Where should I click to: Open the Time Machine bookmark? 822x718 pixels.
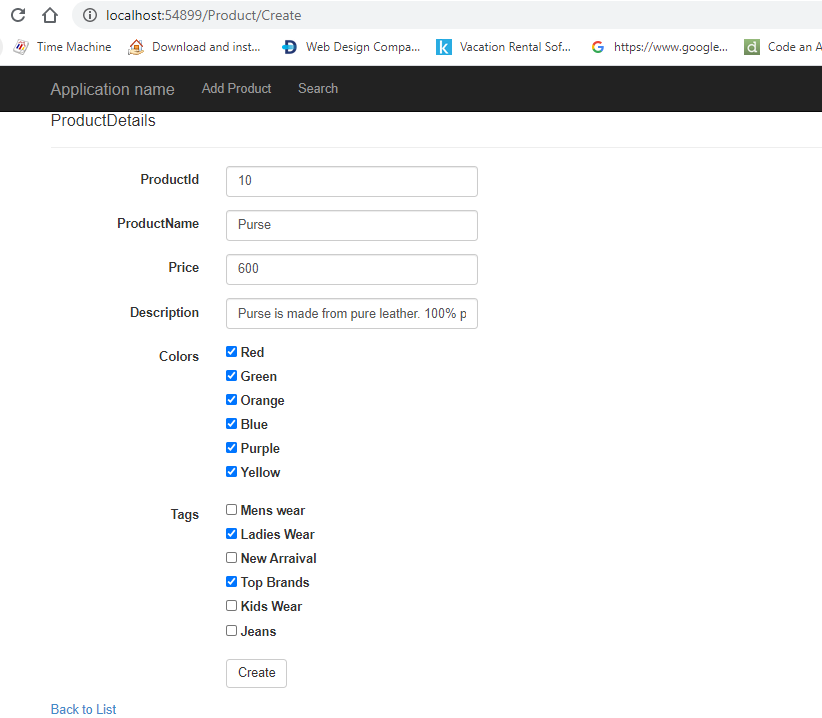pyautogui.click(x=62, y=47)
